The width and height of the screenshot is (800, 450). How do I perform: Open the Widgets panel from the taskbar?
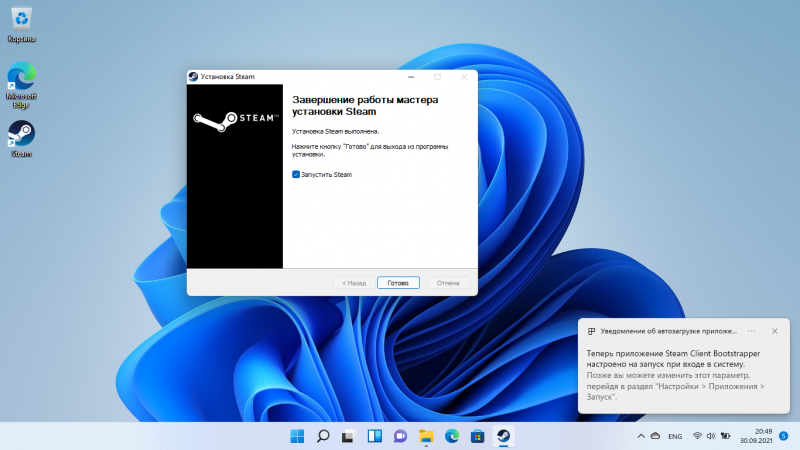point(374,436)
